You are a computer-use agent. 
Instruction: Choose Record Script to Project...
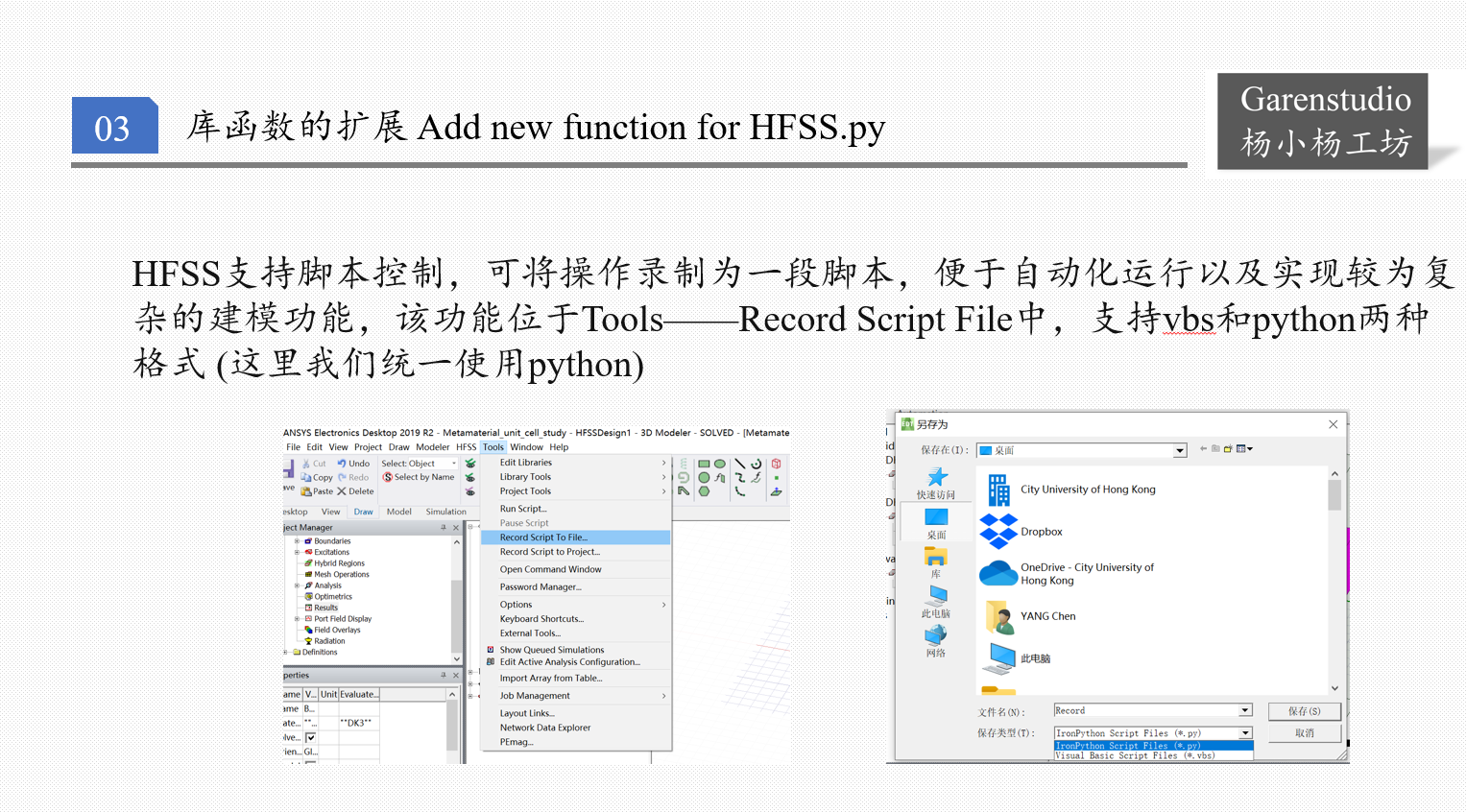click(575, 552)
